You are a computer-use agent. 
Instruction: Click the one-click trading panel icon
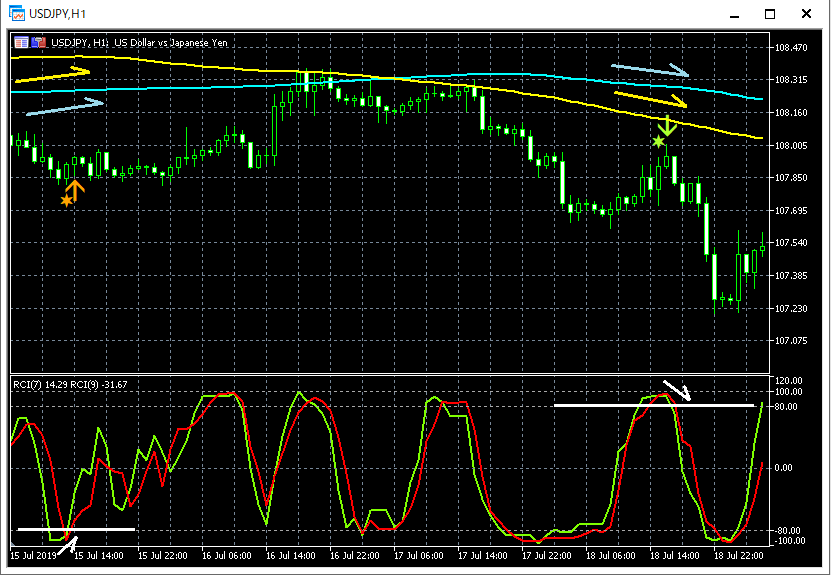tap(21, 42)
